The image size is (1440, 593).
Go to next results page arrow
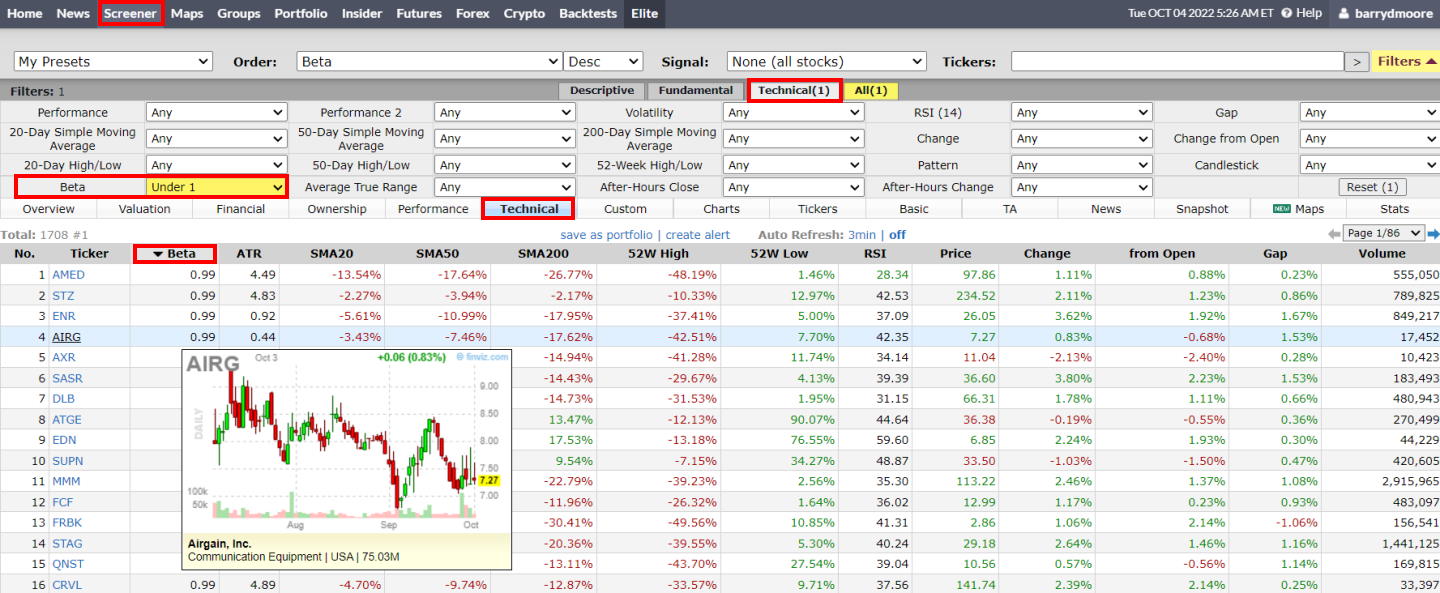(x=1432, y=232)
